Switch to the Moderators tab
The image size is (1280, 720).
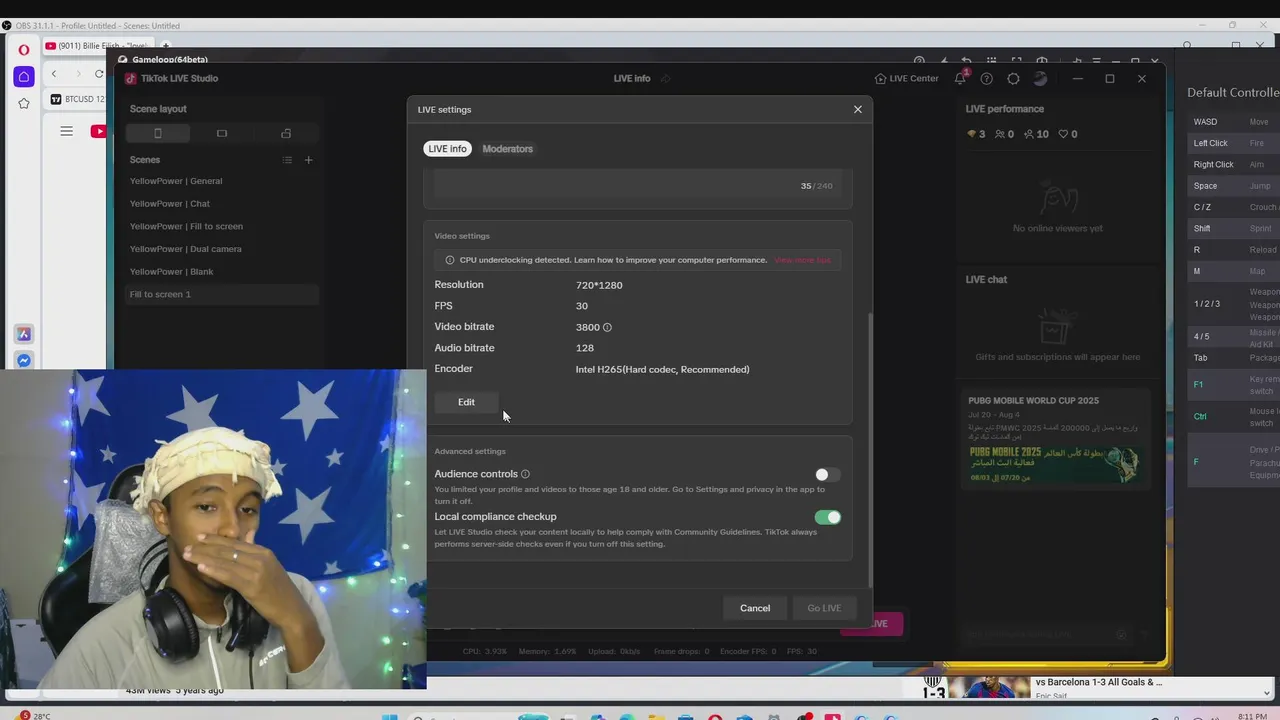click(x=507, y=149)
